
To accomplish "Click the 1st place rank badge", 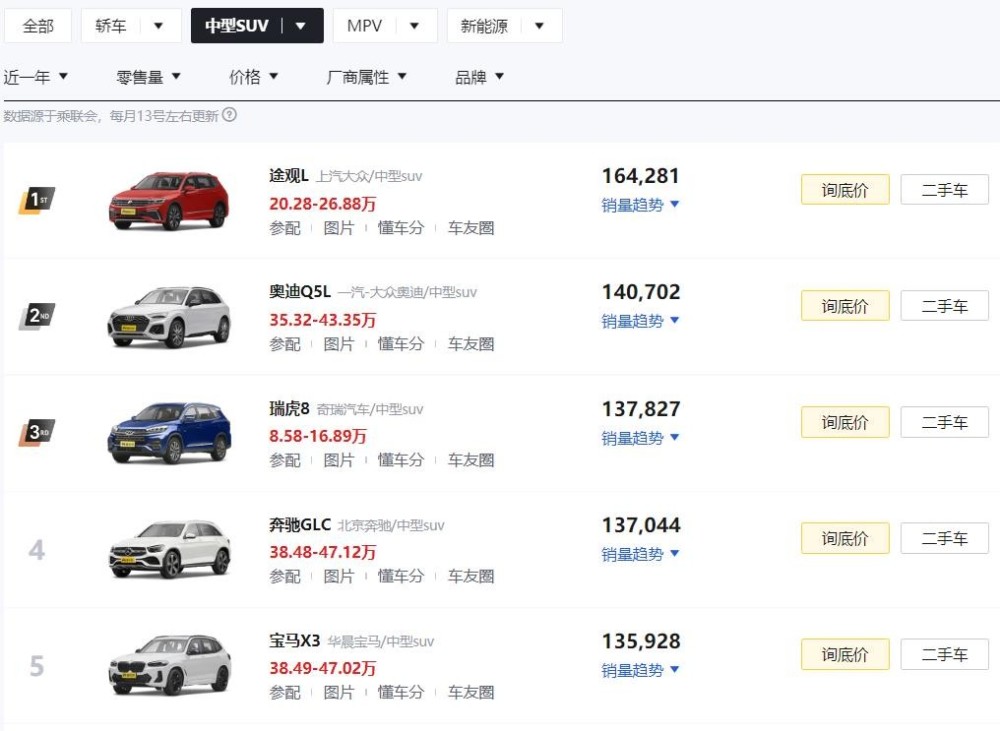I will (x=37, y=200).
